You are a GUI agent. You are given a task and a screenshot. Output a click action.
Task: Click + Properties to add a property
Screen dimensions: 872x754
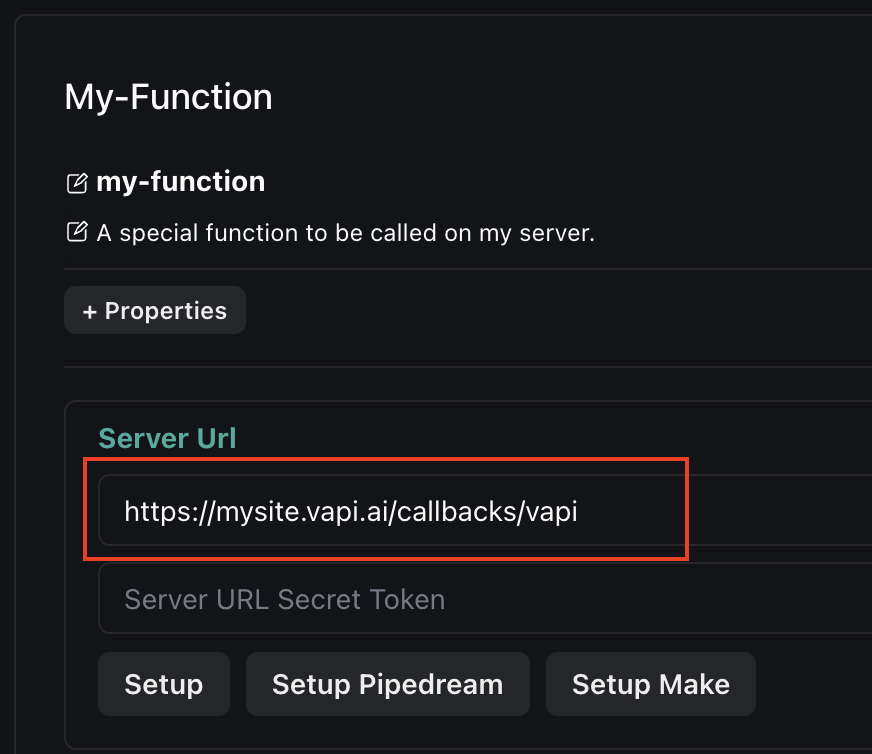click(154, 310)
